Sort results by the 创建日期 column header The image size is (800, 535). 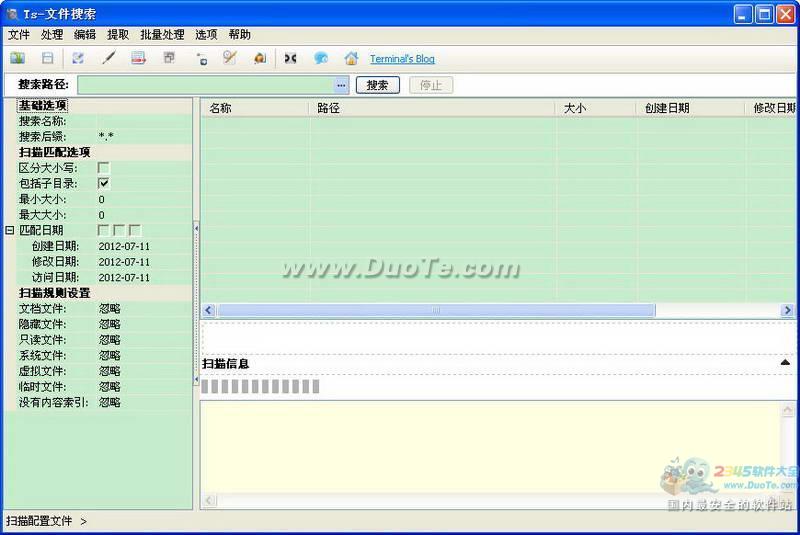[x=691, y=108]
